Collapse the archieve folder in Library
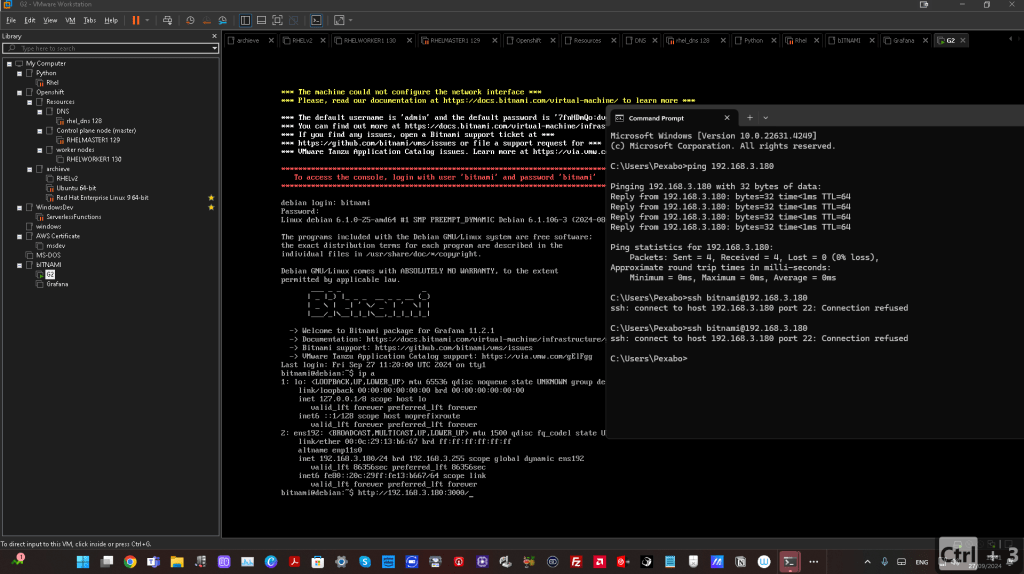This screenshot has height=574, width=1024. click(x=29, y=169)
